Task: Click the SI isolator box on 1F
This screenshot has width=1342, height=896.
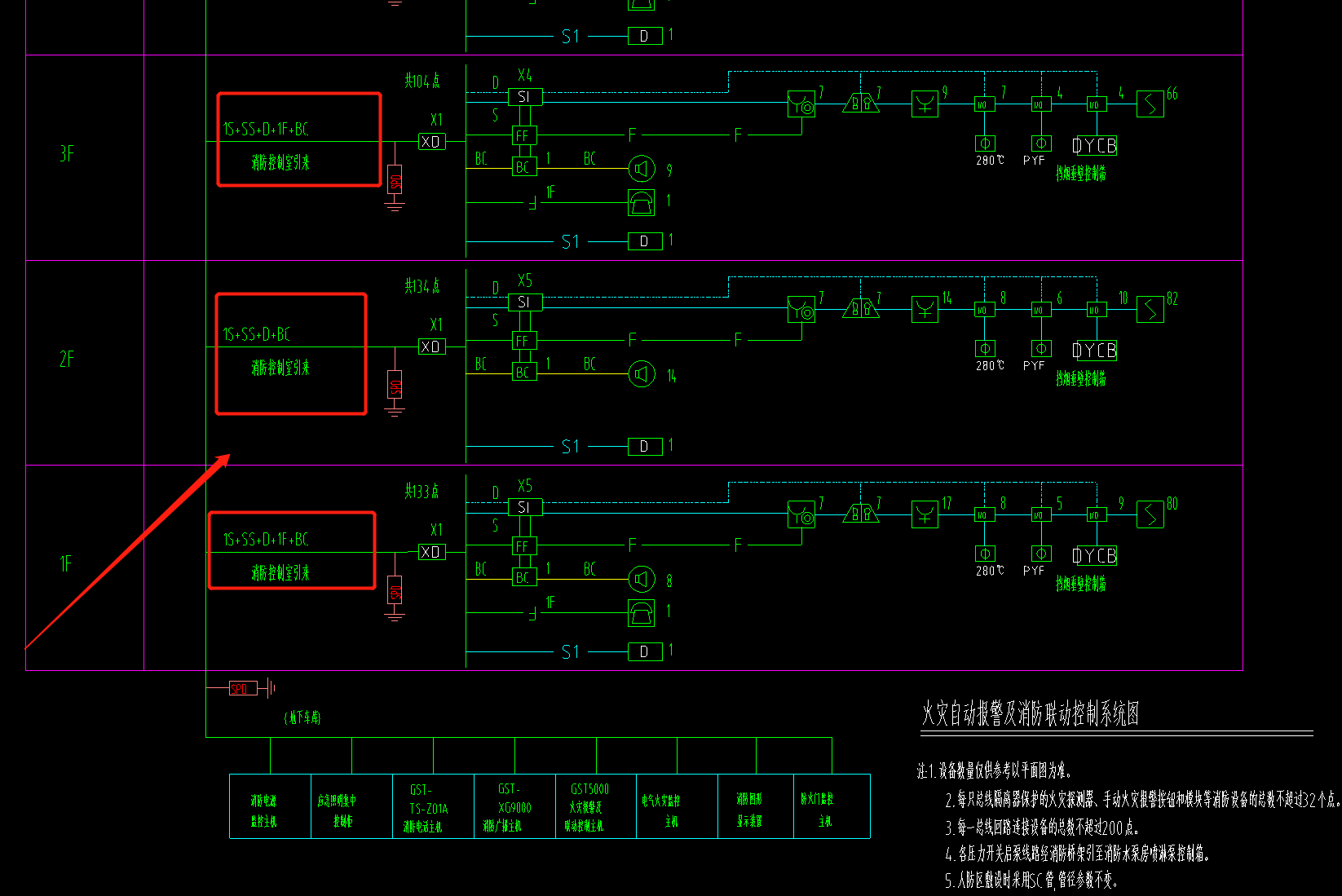Action: (525, 507)
